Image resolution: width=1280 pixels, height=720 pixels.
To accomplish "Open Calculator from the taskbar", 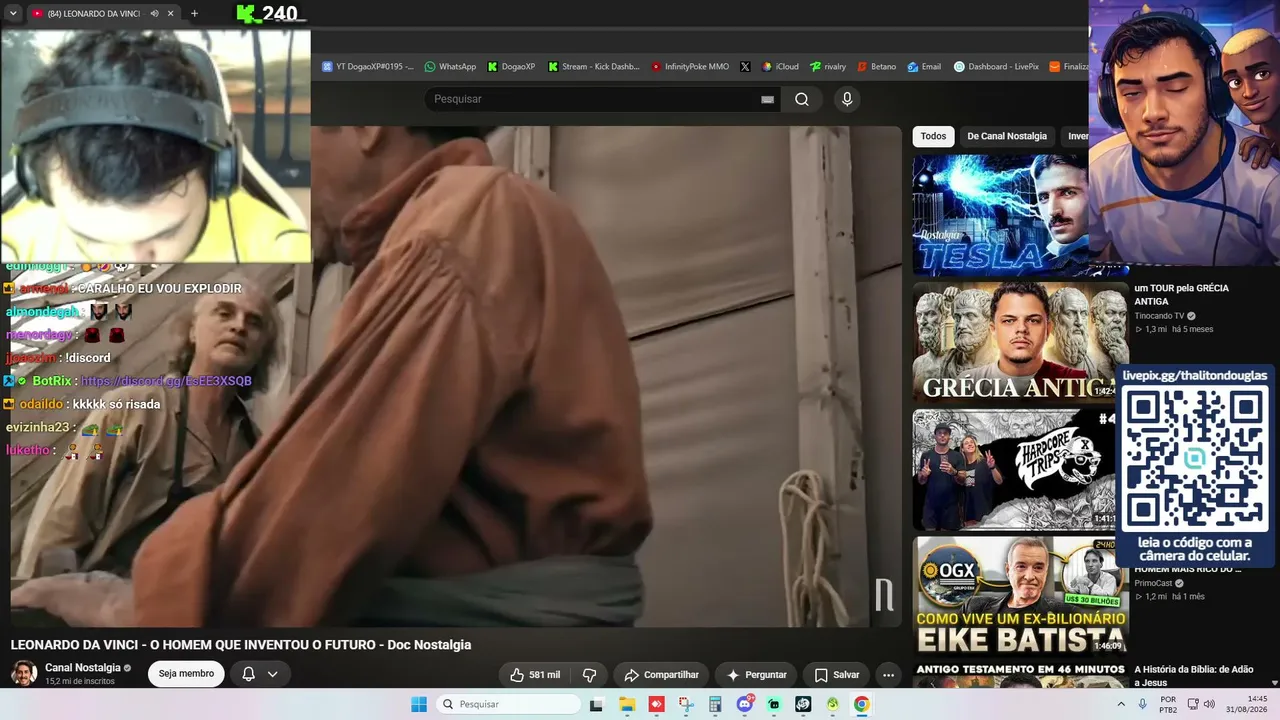I will (x=715, y=704).
